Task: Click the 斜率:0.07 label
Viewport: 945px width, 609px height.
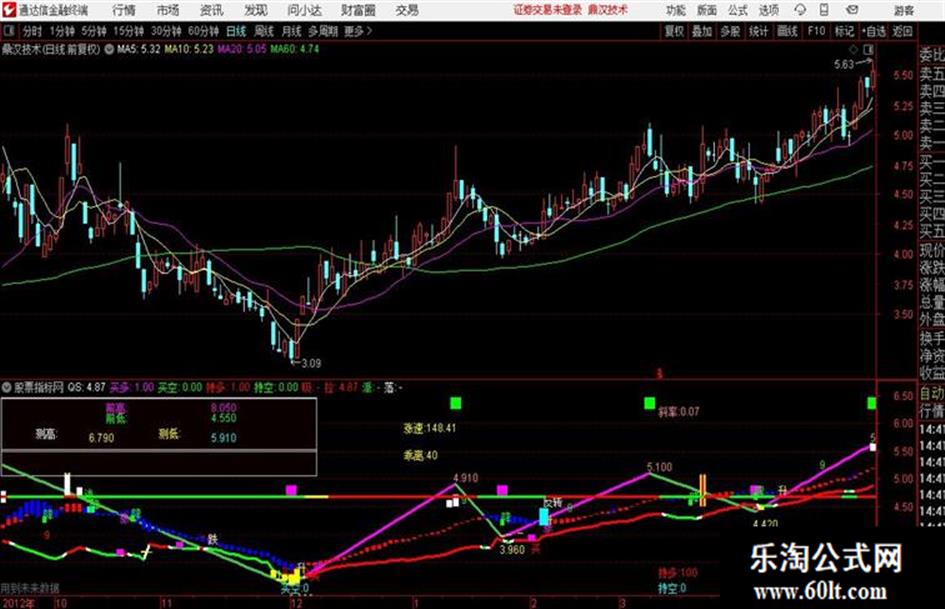Action: [x=679, y=412]
